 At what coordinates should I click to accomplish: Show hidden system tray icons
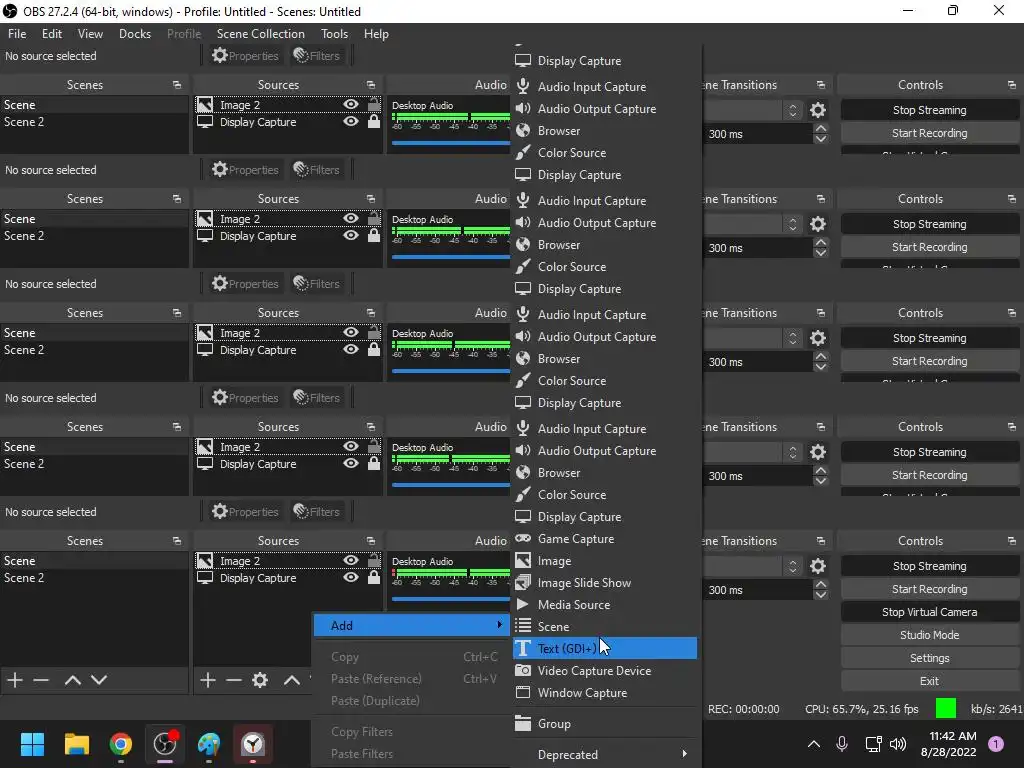coord(814,743)
